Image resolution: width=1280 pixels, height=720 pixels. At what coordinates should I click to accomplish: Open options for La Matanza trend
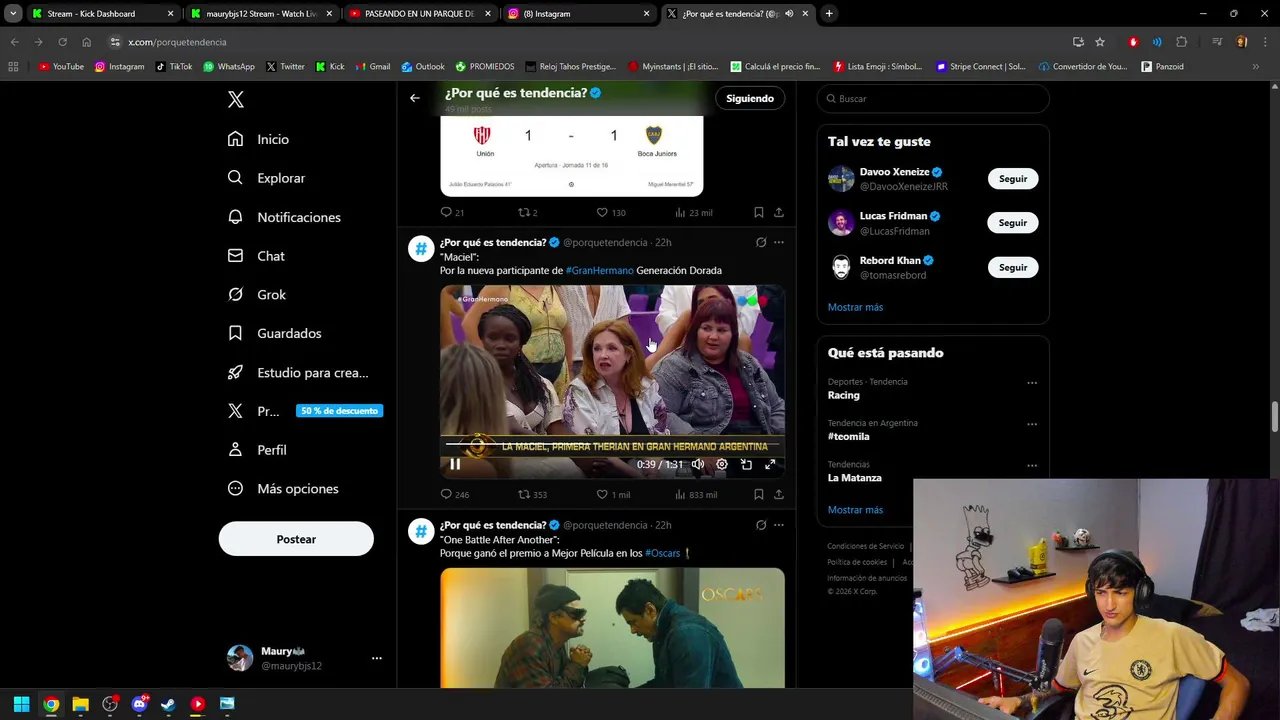click(1032, 465)
